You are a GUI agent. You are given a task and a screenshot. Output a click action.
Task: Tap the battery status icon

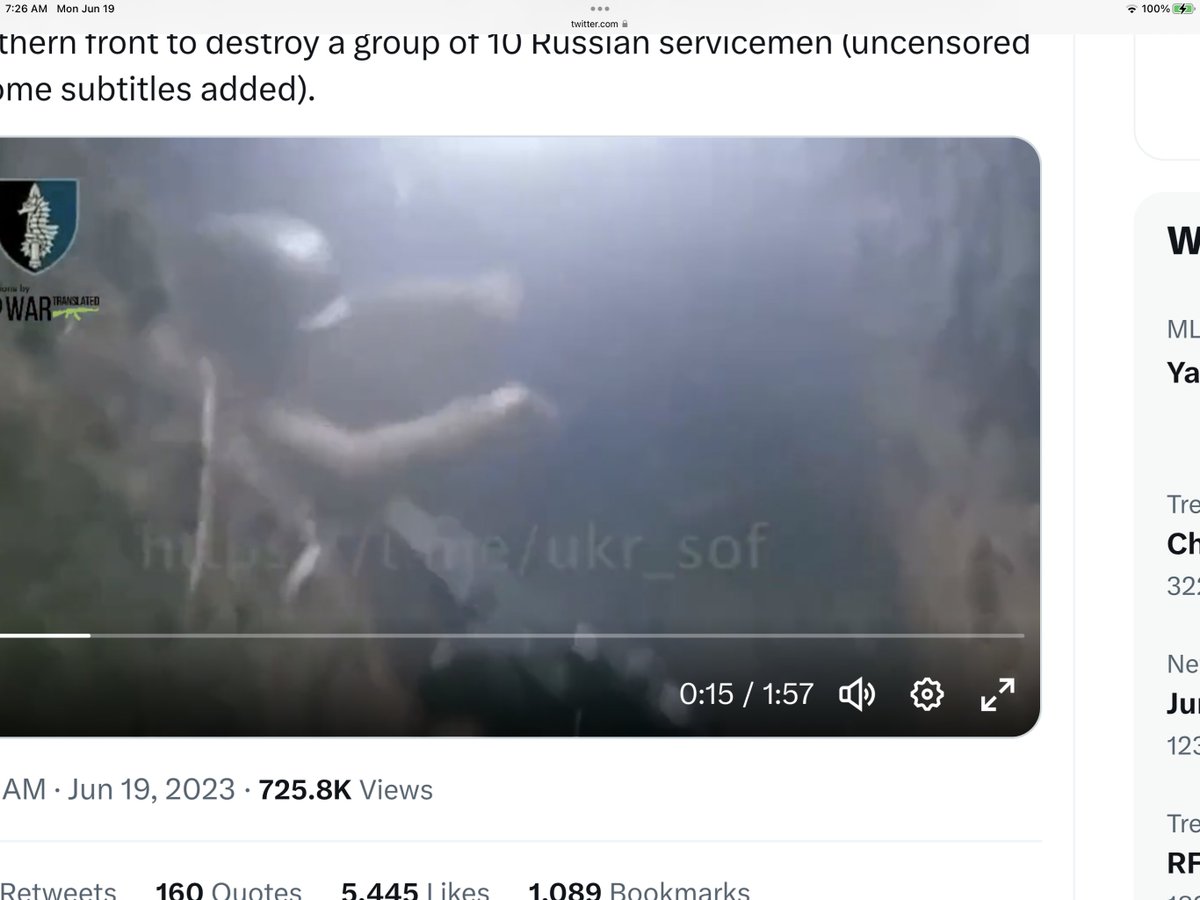[1181, 9]
